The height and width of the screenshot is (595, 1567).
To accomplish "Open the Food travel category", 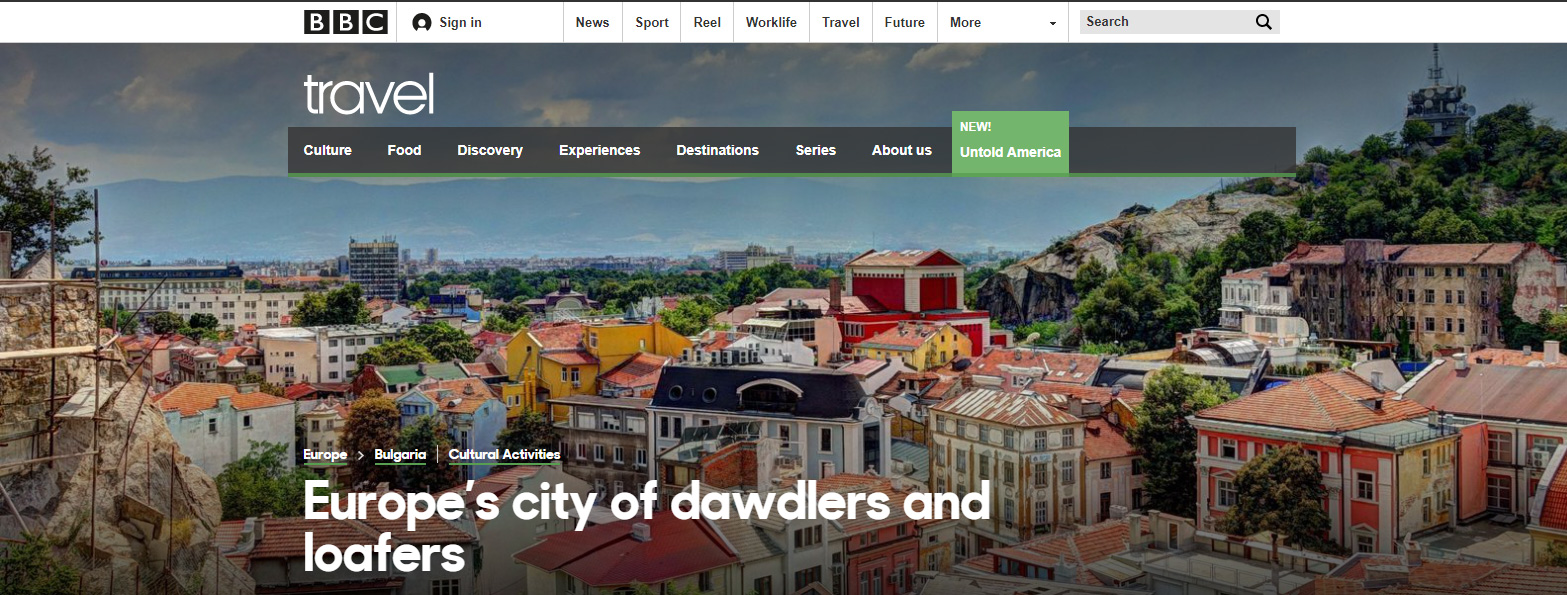I will coord(404,150).
